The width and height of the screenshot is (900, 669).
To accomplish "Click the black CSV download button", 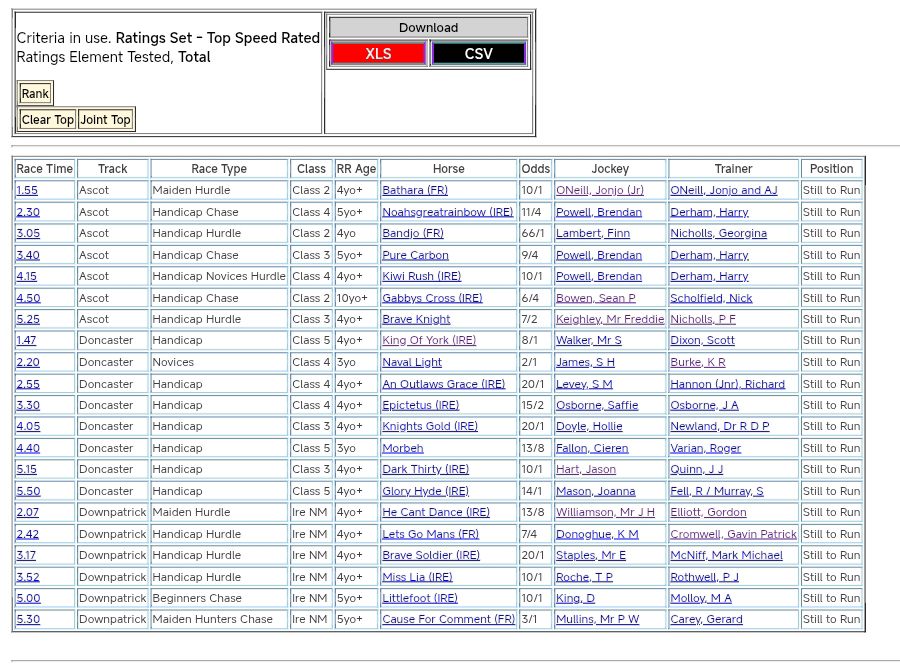I will point(479,54).
